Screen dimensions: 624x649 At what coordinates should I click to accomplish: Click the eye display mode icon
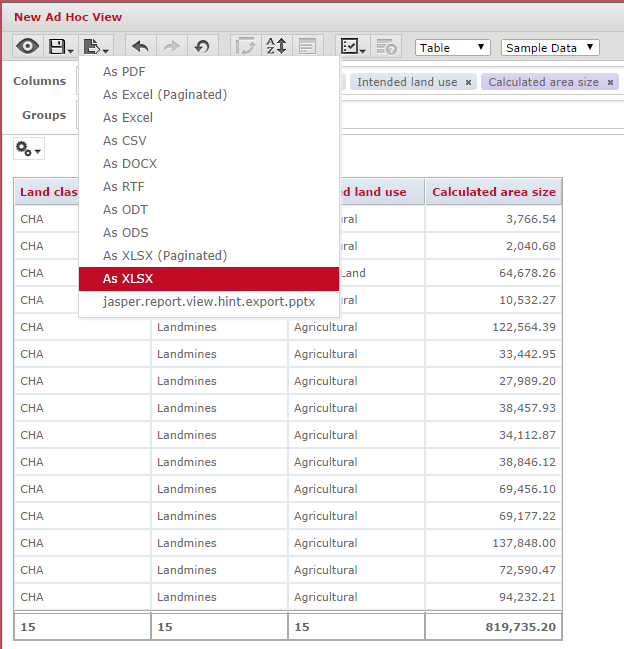tap(28, 47)
